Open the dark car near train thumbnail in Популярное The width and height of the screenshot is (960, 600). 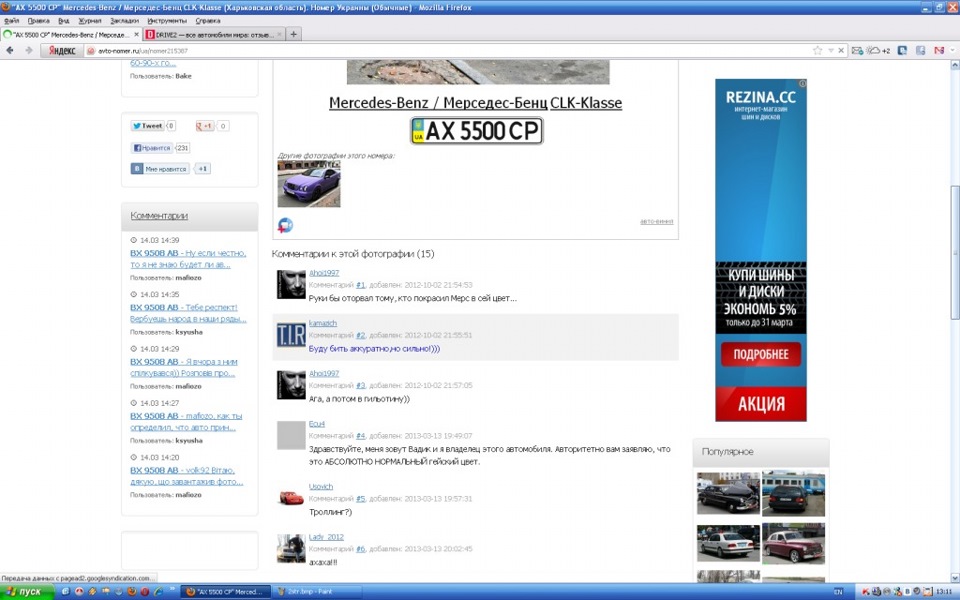(x=793, y=493)
